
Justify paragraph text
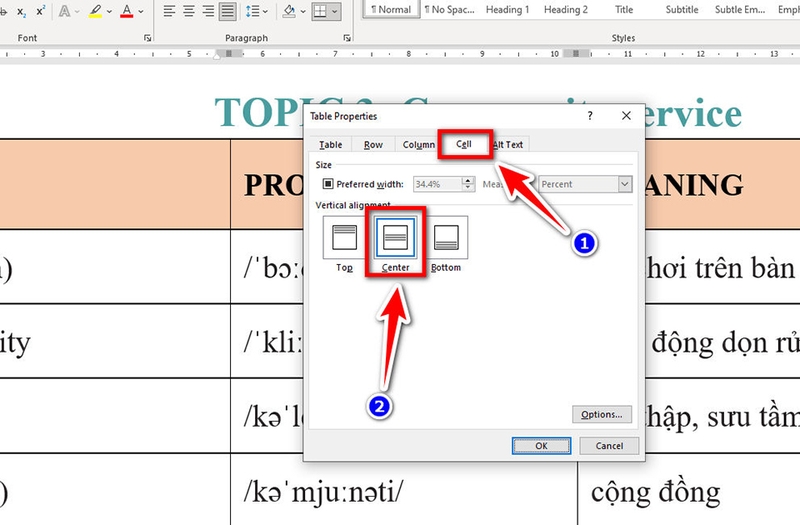[x=228, y=11]
